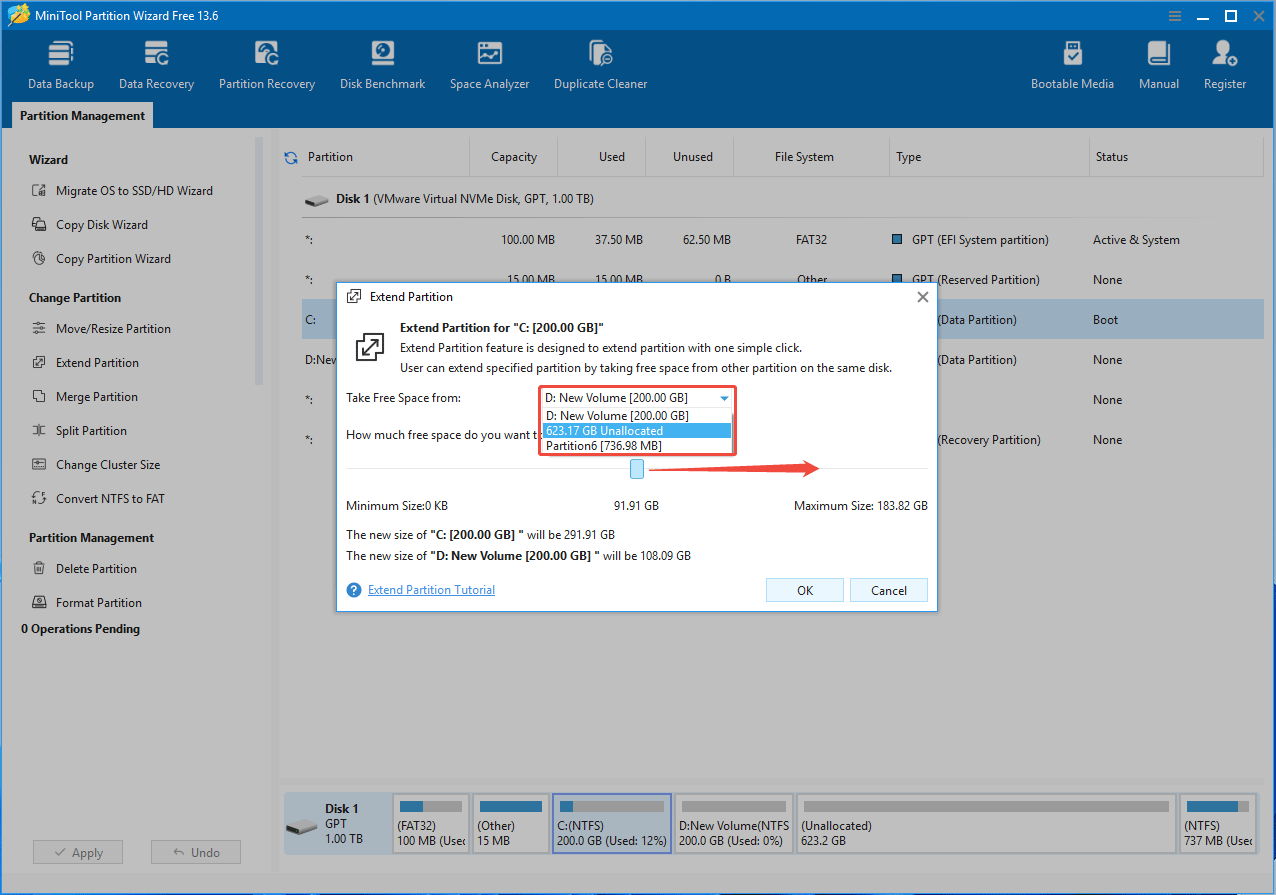Select Change Cluster Size

pyautogui.click(x=96, y=465)
